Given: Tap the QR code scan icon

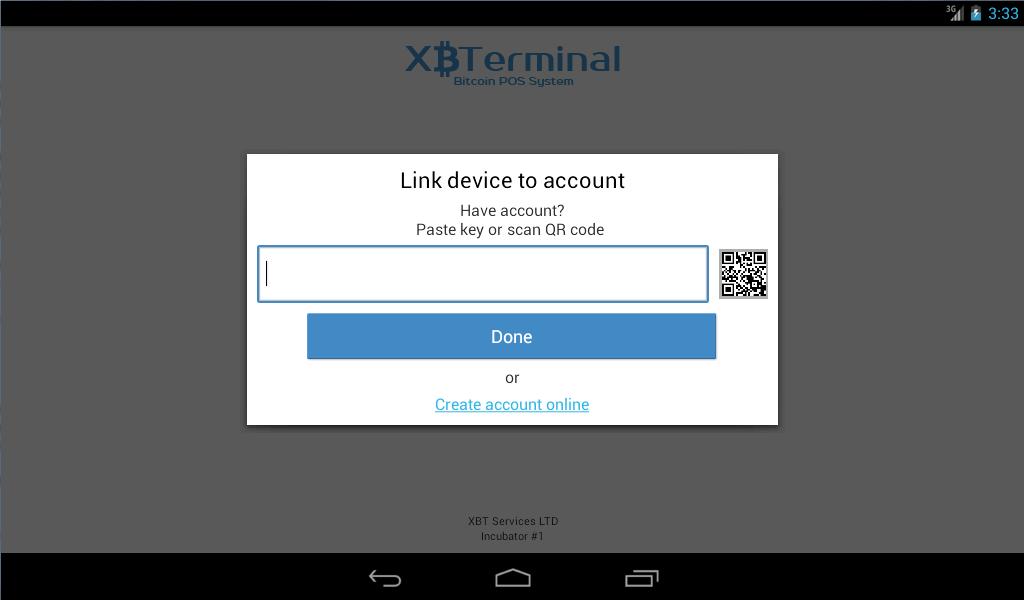Looking at the screenshot, I should (x=743, y=274).
